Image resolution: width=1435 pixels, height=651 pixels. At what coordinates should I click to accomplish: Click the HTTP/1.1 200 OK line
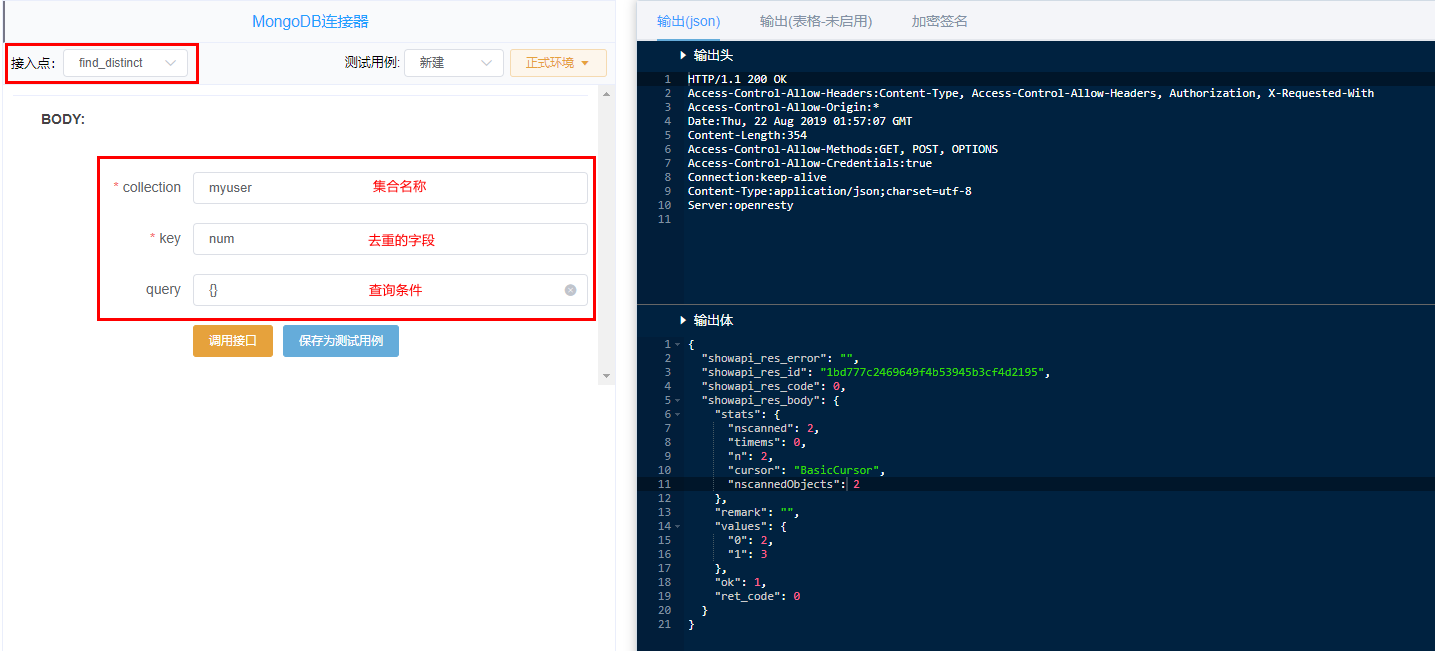737,79
